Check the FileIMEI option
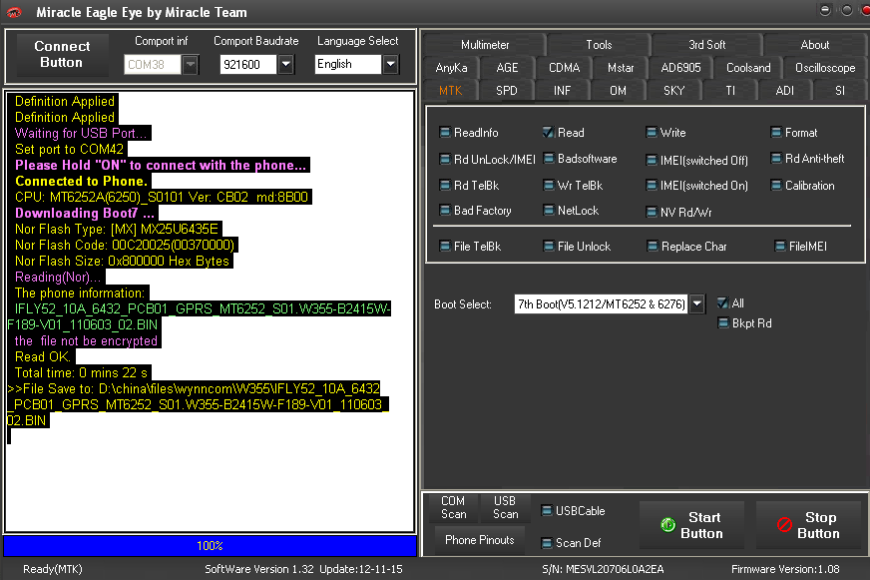 tap(780, 246)
